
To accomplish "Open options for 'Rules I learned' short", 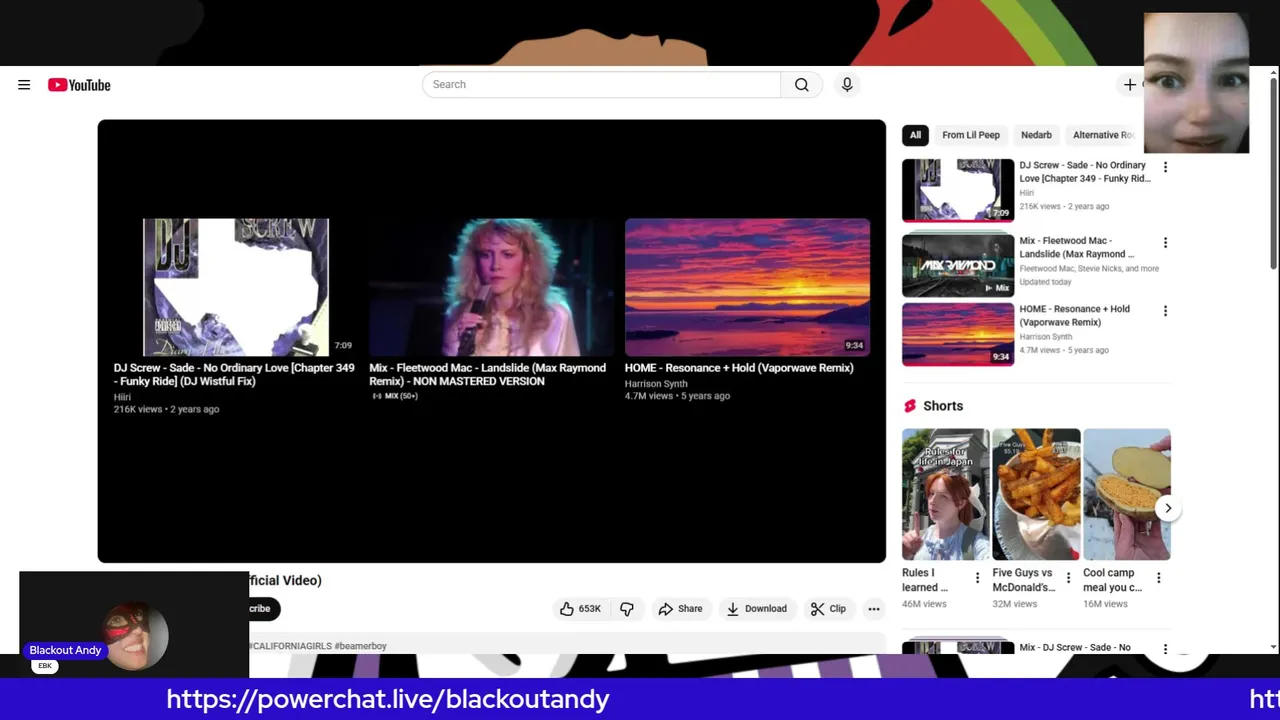I will tap(977, 578).
